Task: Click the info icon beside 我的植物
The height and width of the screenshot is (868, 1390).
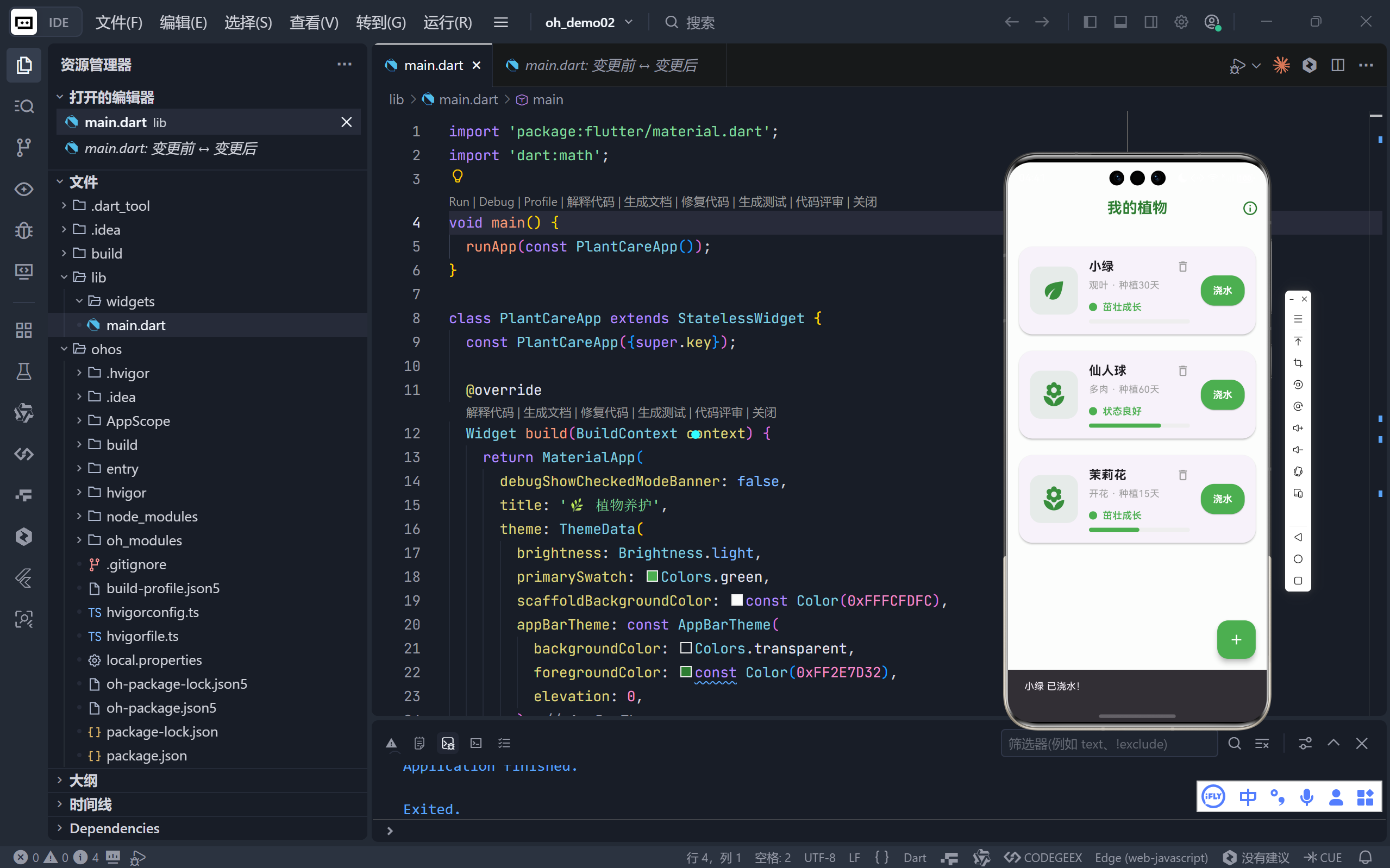Action: 1249,209
